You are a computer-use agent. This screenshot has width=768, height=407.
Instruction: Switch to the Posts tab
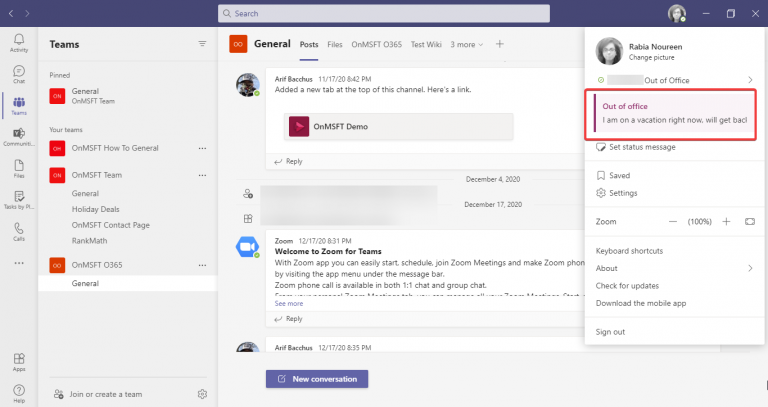click(309, 45)
